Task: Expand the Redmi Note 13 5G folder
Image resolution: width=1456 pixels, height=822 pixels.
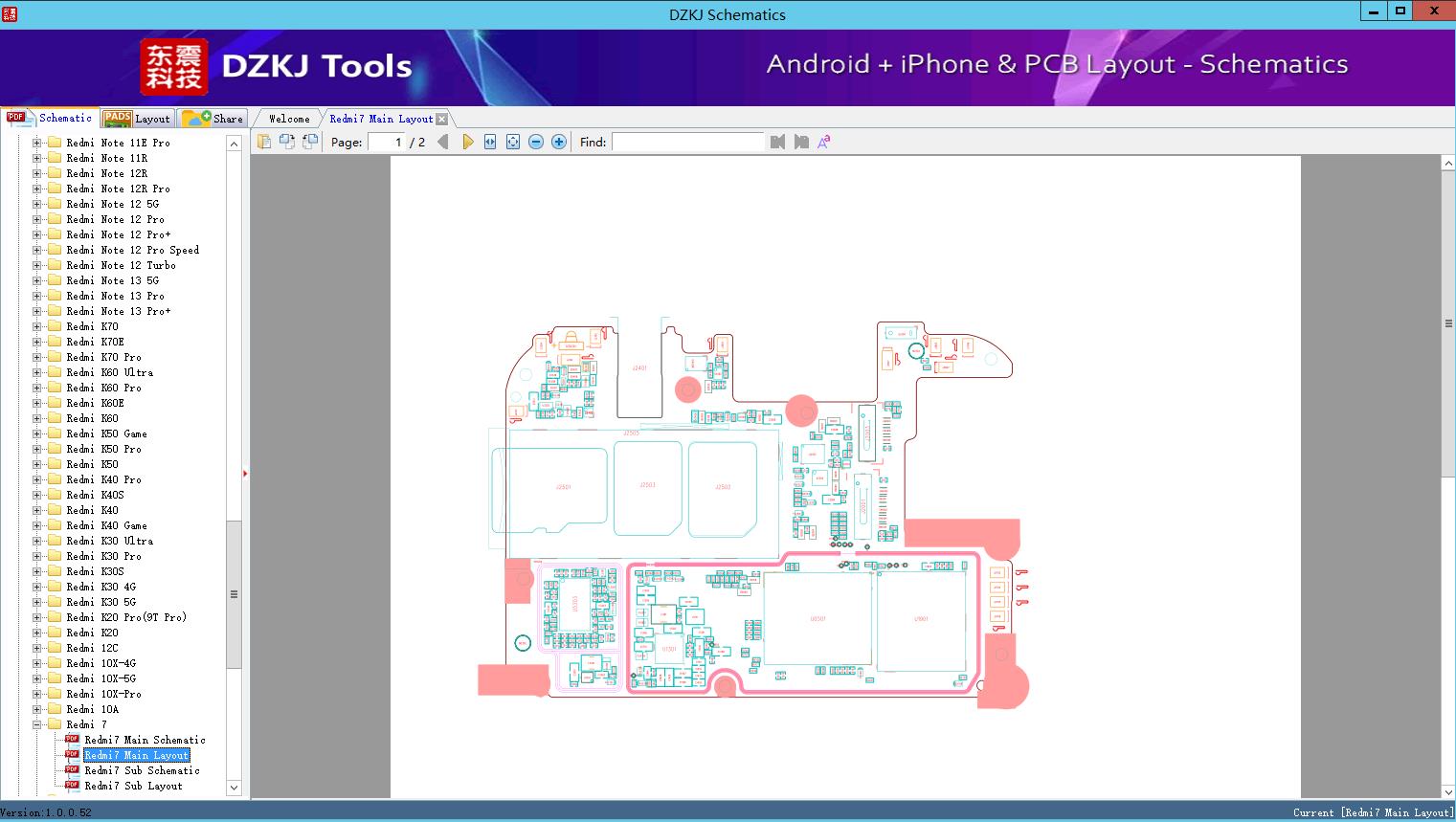Action: (x=37, y=280)
